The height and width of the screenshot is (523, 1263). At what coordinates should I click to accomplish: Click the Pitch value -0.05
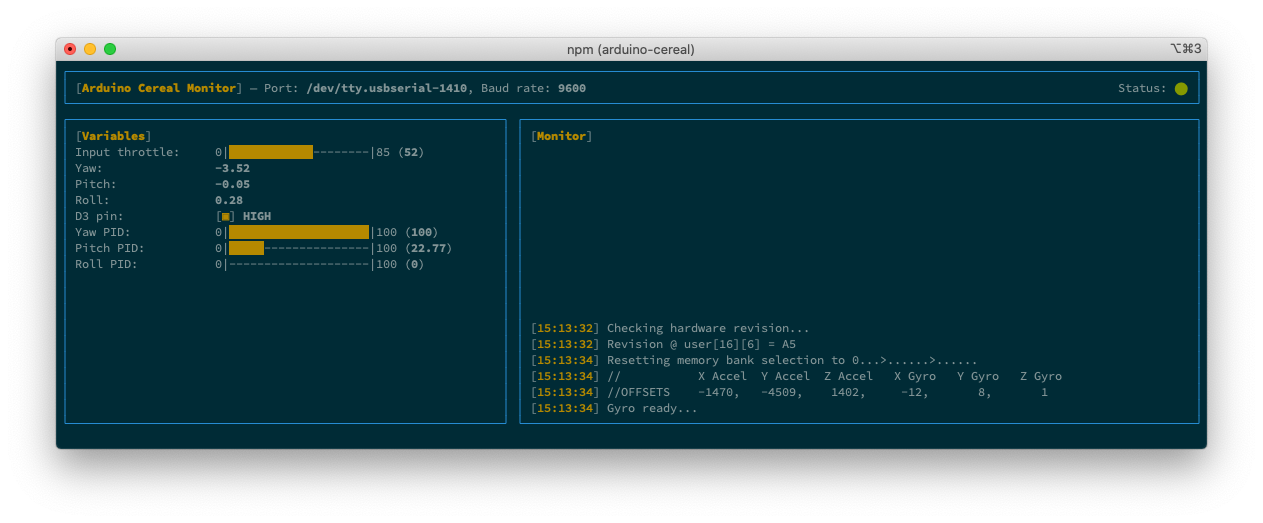(233, 184)
